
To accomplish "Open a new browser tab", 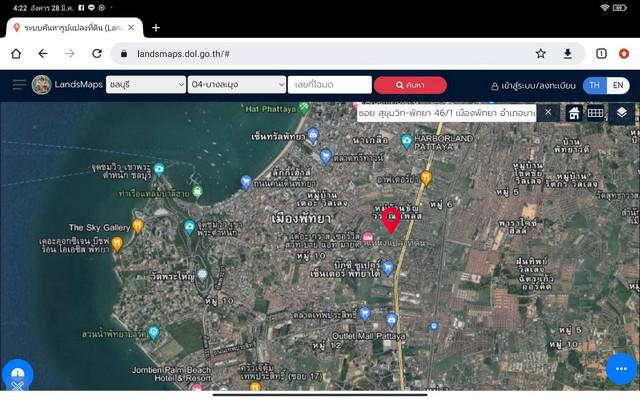I will coord(156,27).
